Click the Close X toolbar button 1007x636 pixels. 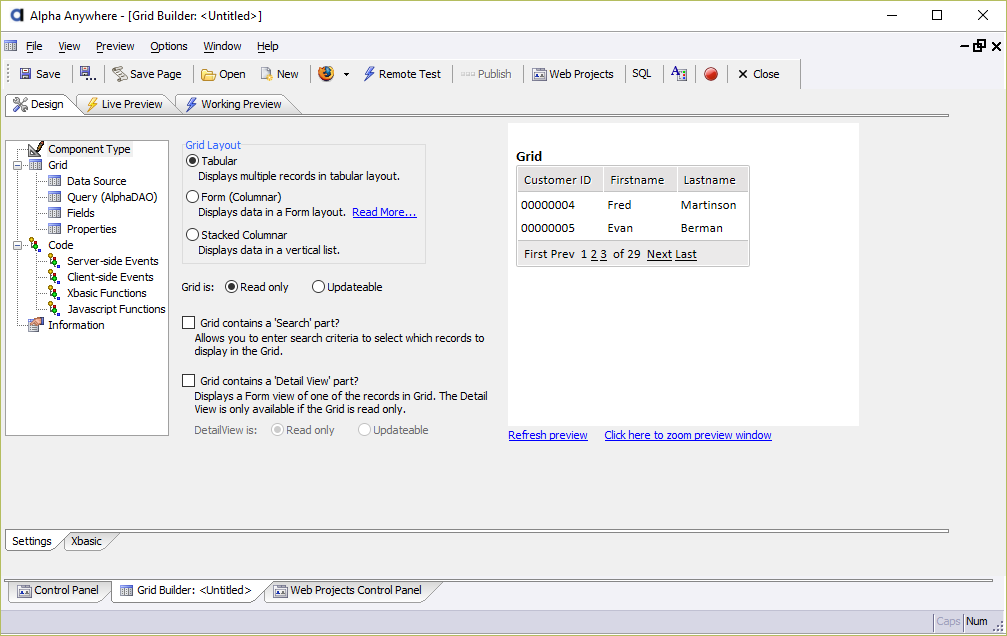pyautogui.click(x=758, y=74)
